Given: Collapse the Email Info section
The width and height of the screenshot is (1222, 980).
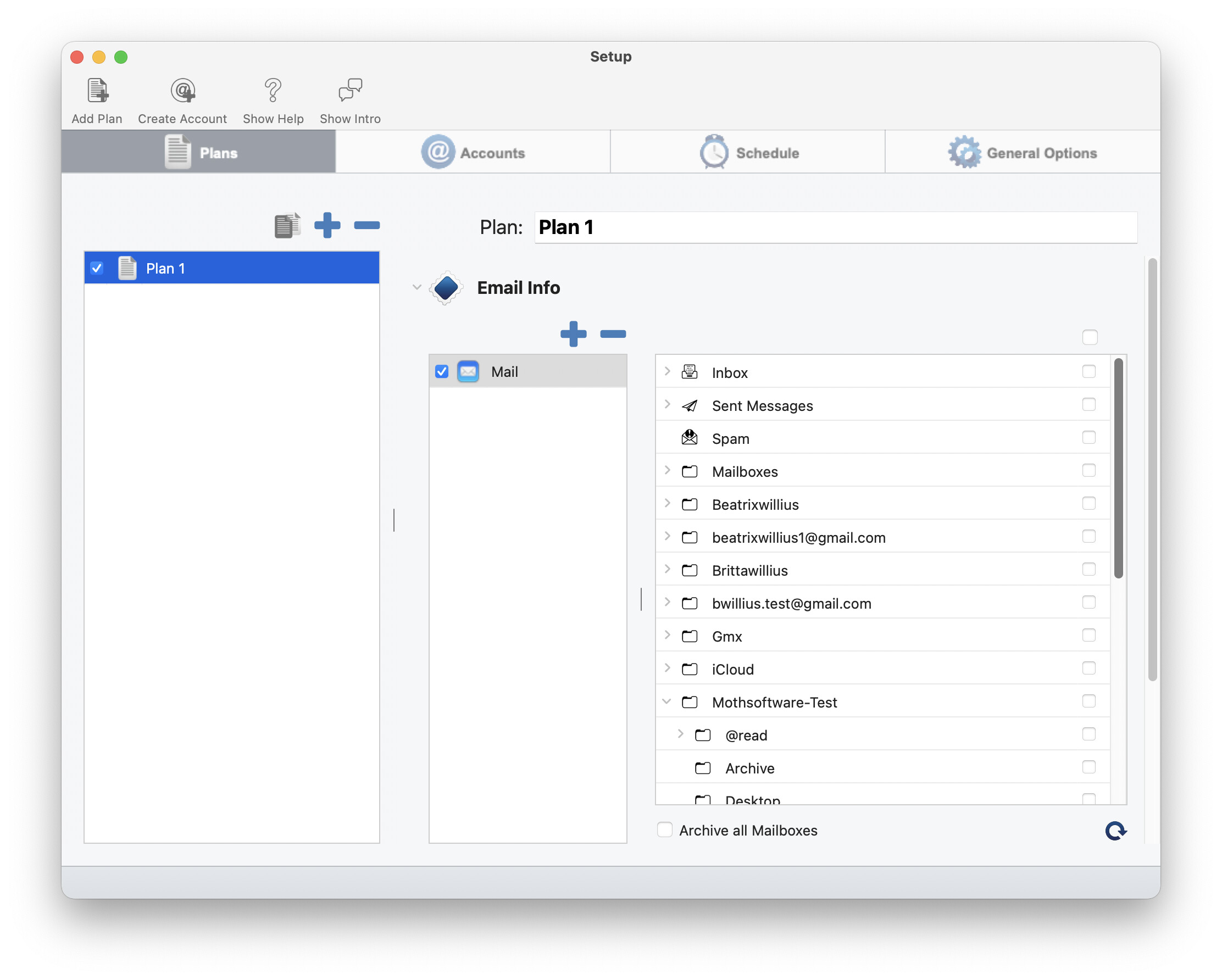Looking at the screenshot, I should pos(416,287).
